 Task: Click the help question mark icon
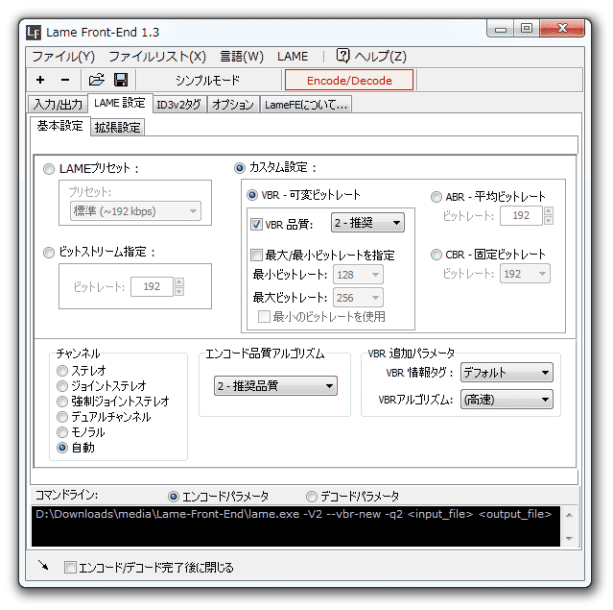(342, 56)
